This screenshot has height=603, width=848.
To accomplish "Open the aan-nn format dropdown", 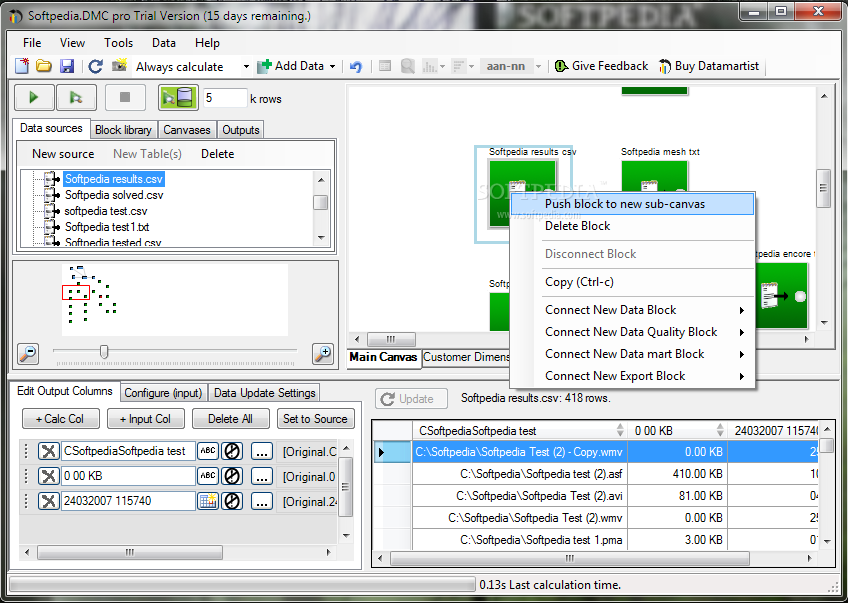I will click(538, 67).
